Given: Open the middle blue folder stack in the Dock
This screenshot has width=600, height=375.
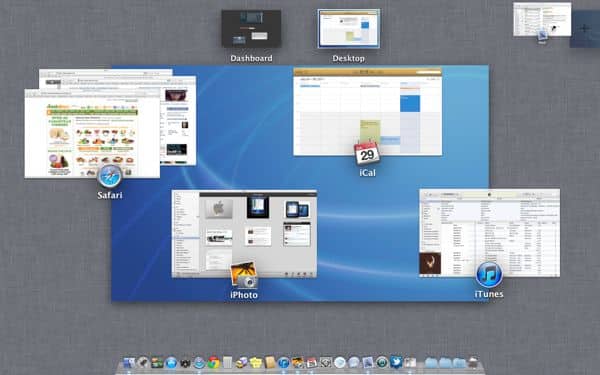Looking at the screenshot, I should (x=445, y=363).
